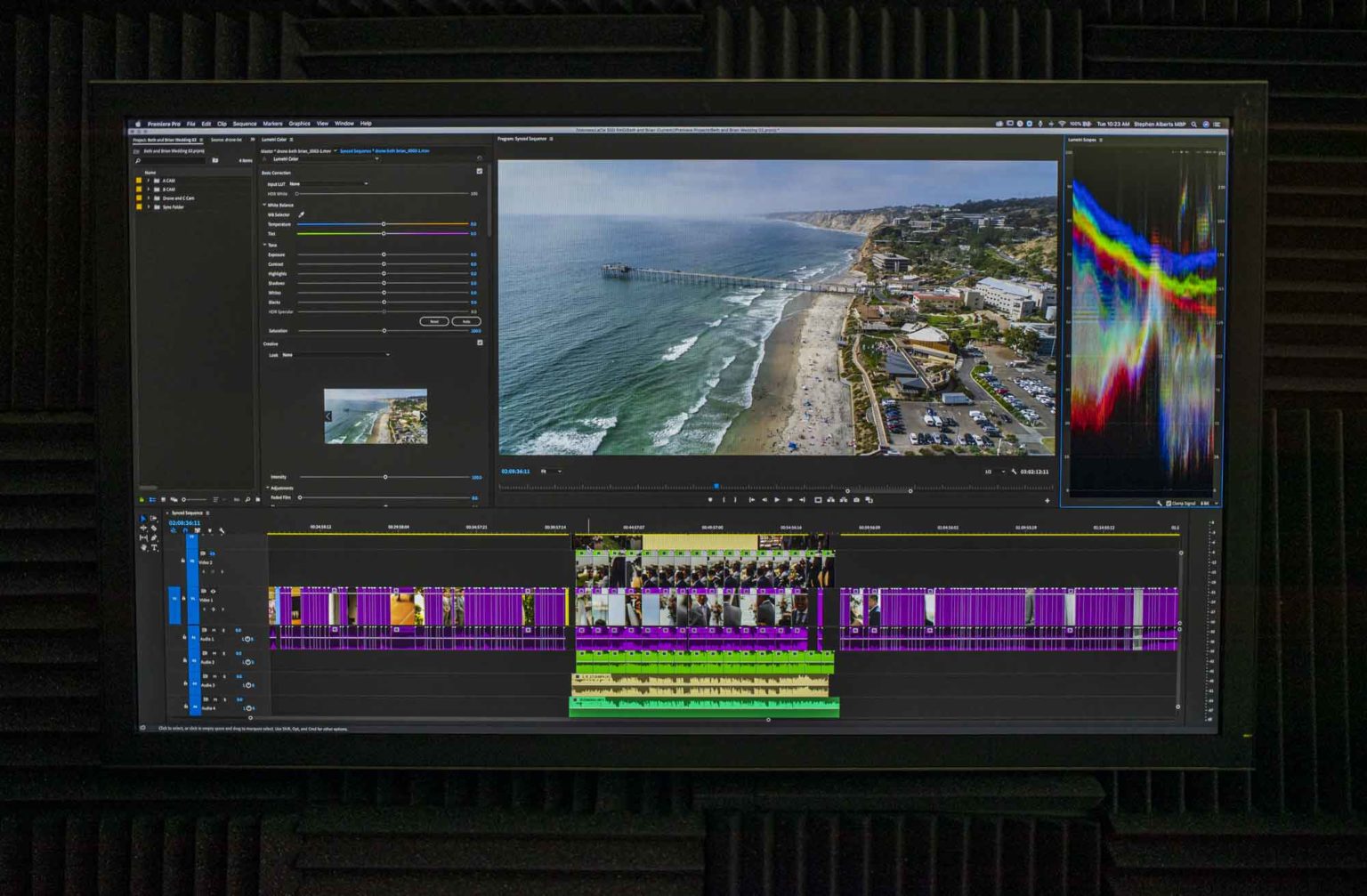Create a new bin in Project panel
The height and width of the screenshot is (896, 1367).
click(x=258, y=499)
